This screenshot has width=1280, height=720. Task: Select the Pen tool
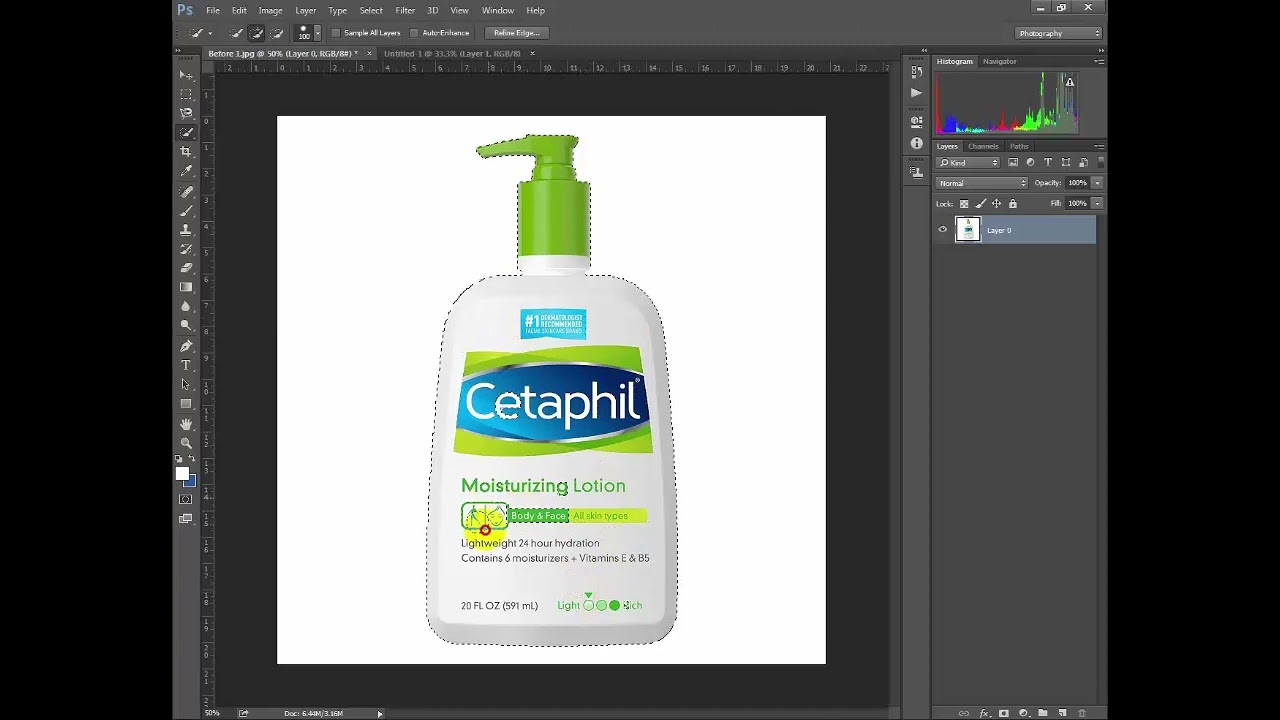[x=186, y=346]
